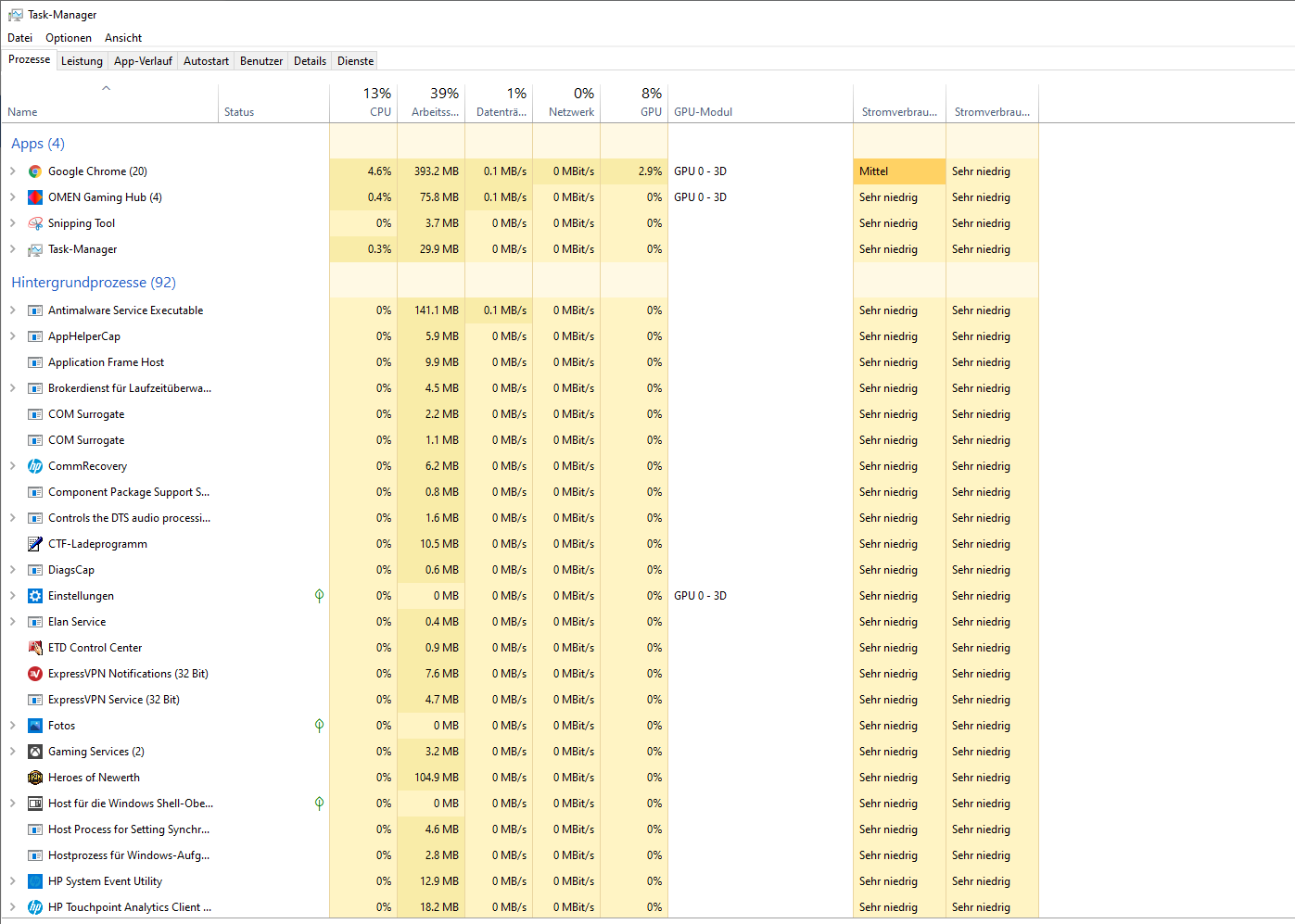Sort processes by the CPU column header

click(x=363, y=103)
